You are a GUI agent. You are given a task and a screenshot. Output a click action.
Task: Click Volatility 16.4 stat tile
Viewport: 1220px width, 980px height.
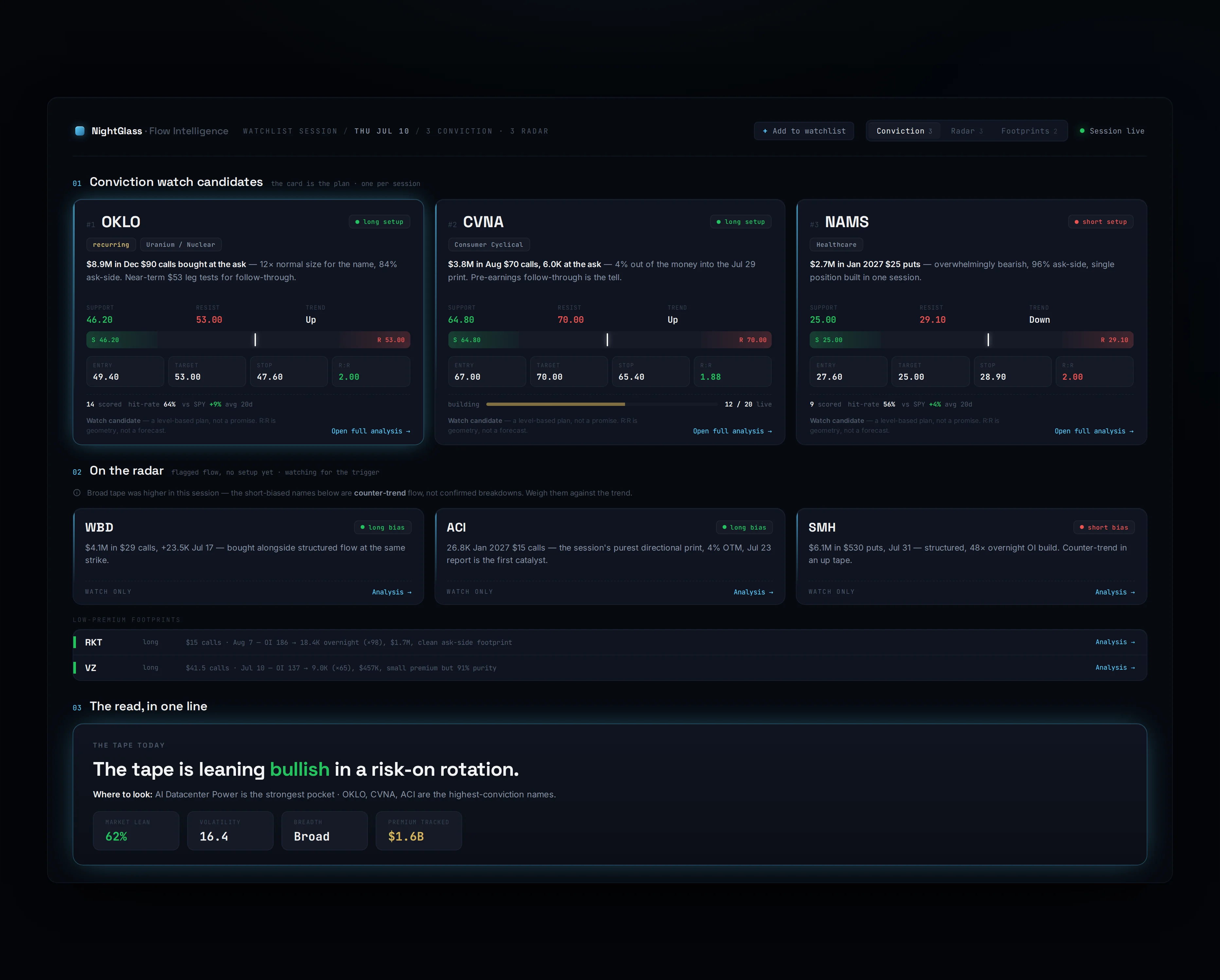[230, 831]
